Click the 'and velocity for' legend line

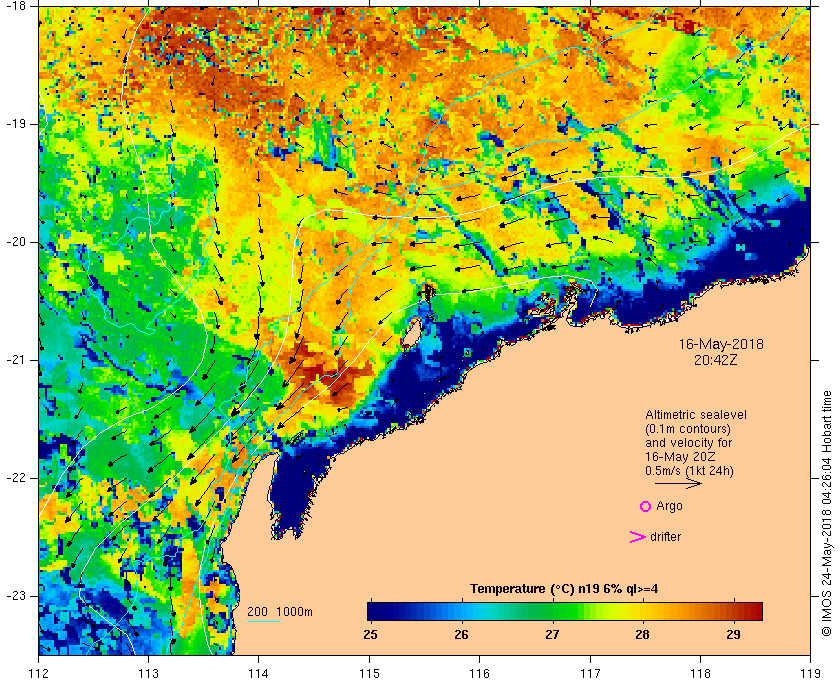[688, 443]
